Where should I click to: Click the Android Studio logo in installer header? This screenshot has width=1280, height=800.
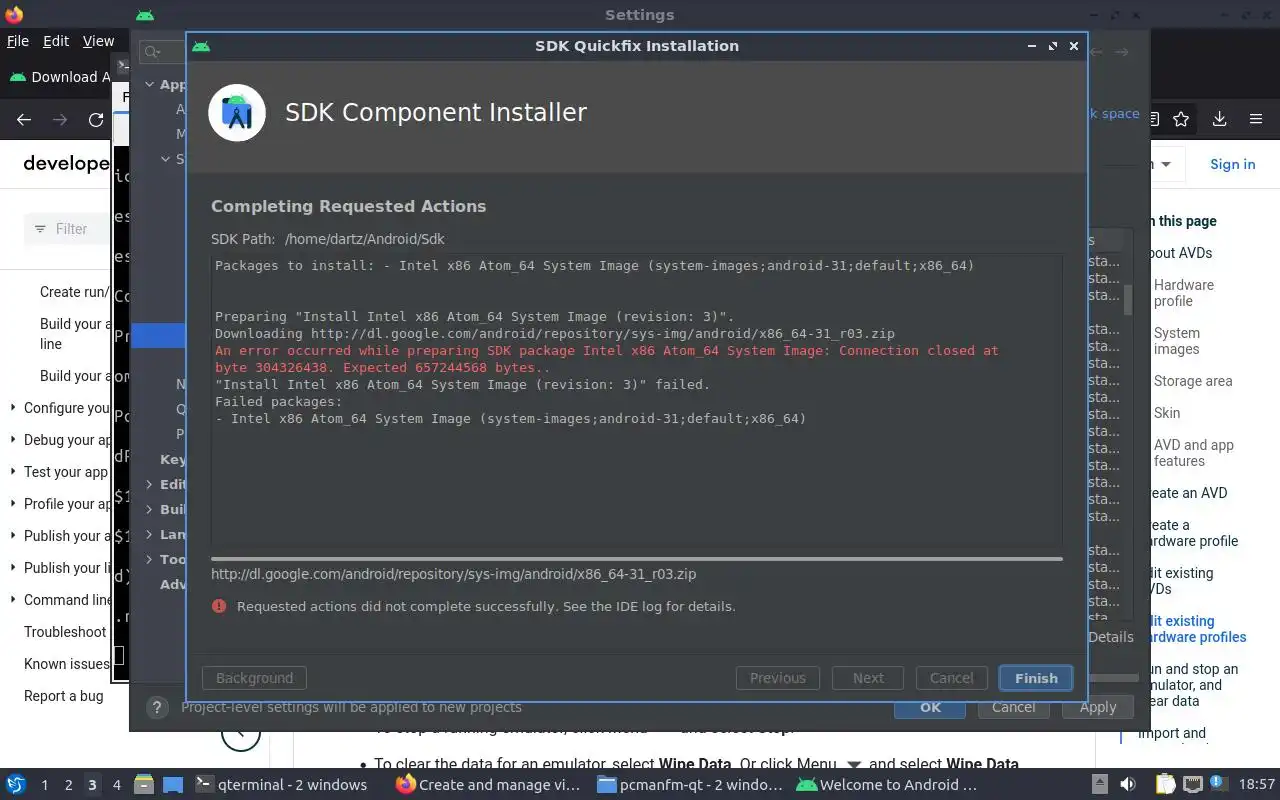(237, 113)
